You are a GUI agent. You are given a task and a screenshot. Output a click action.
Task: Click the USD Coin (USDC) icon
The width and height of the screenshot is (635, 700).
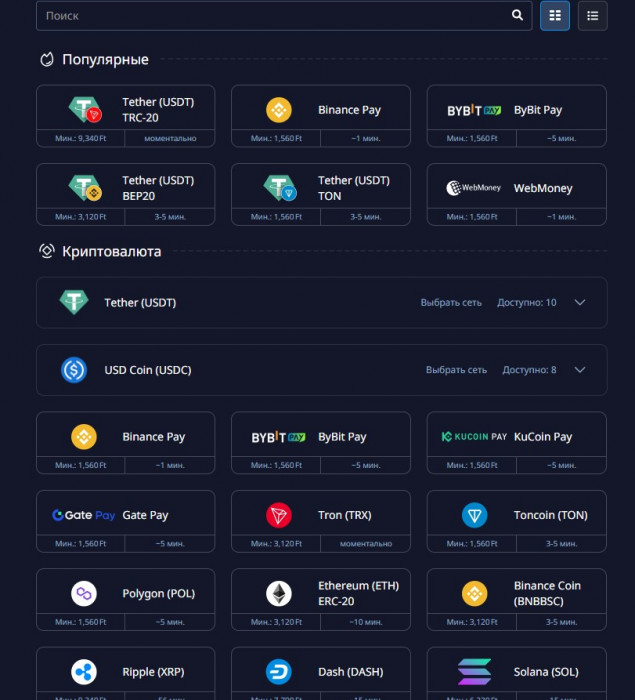click(x=74, y=370)
